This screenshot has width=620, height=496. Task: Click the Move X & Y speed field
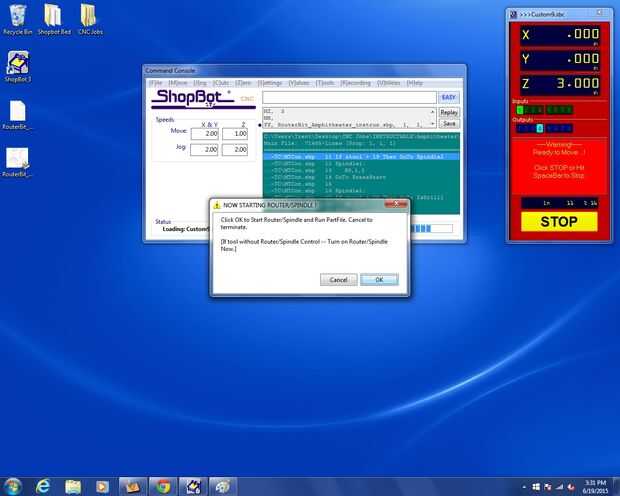[204, 134]
